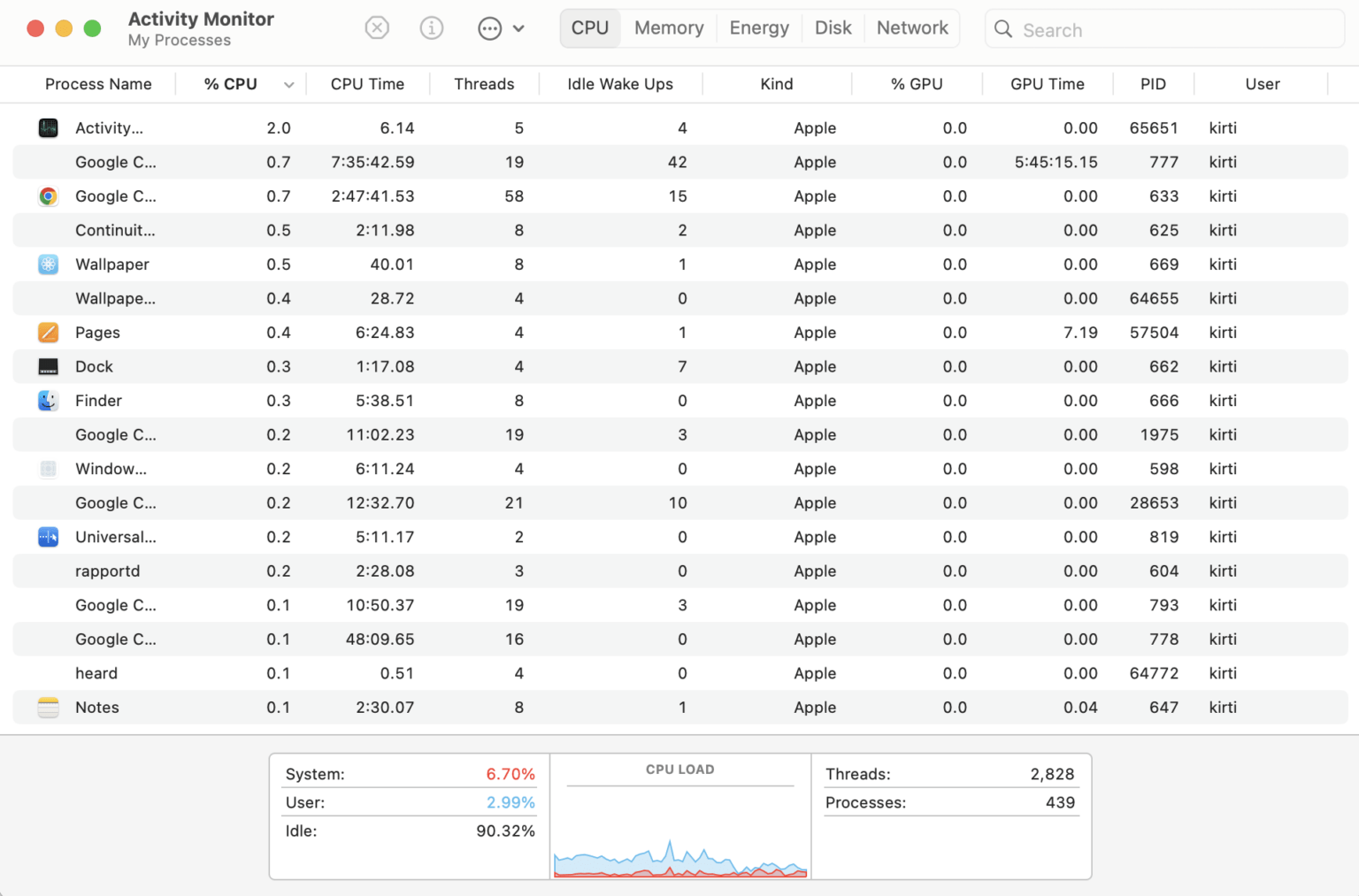Select Google C... row with PID 778
This screenshot has width=1359, height=896.
pyautogui.click(x=679, y=639)
